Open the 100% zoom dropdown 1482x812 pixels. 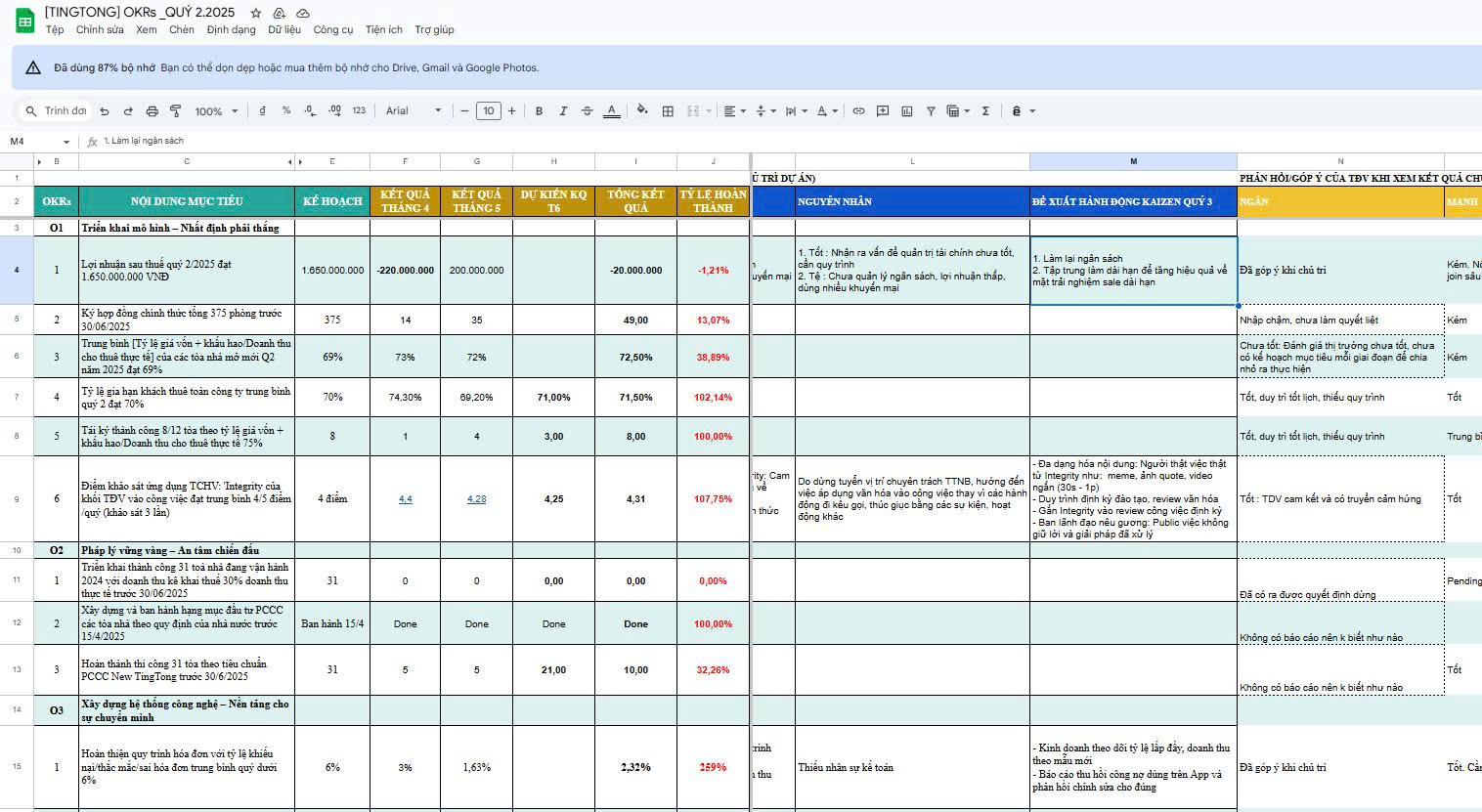216,111
